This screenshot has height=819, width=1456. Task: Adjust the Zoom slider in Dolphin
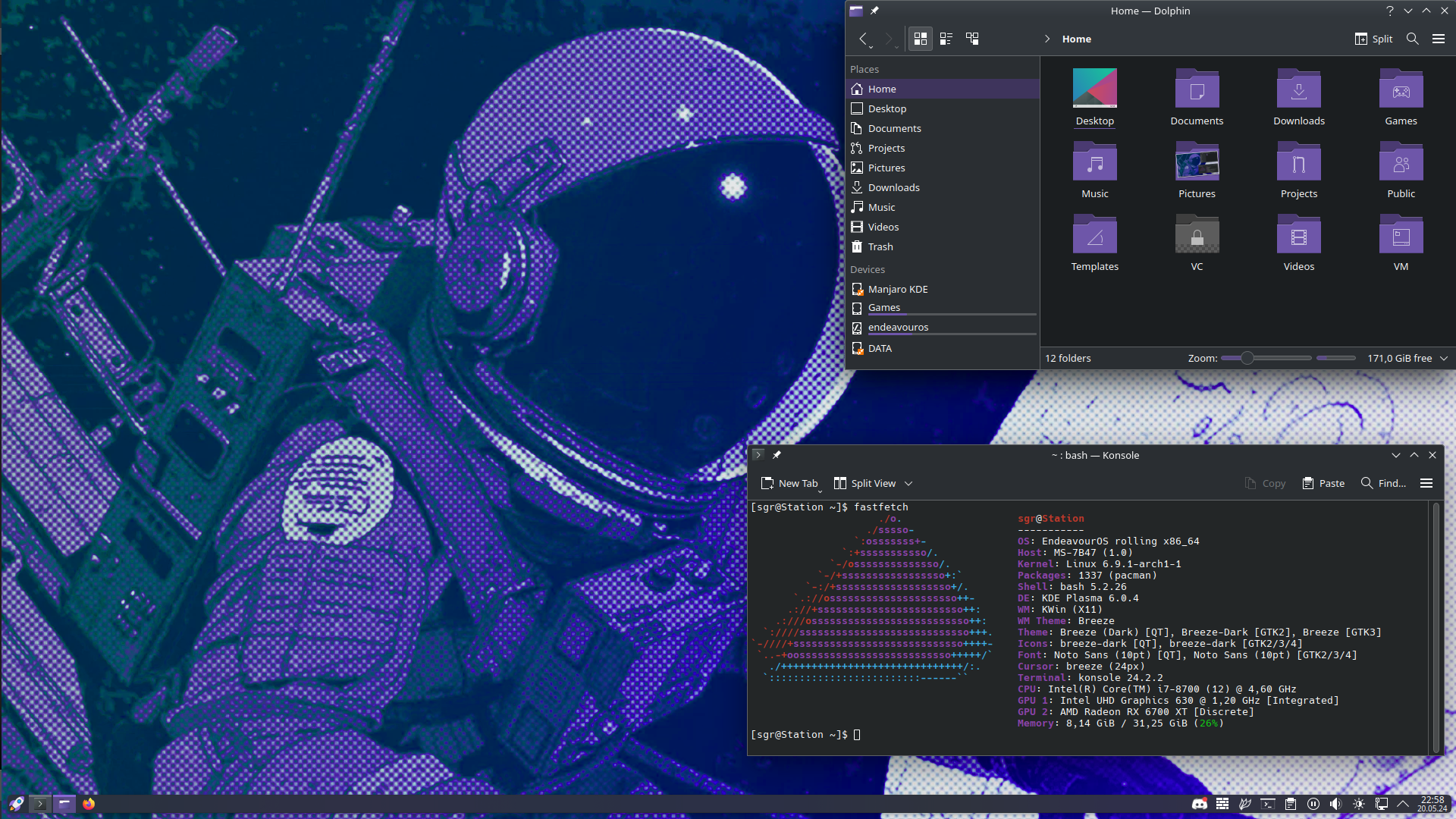tap(1247, 358)
